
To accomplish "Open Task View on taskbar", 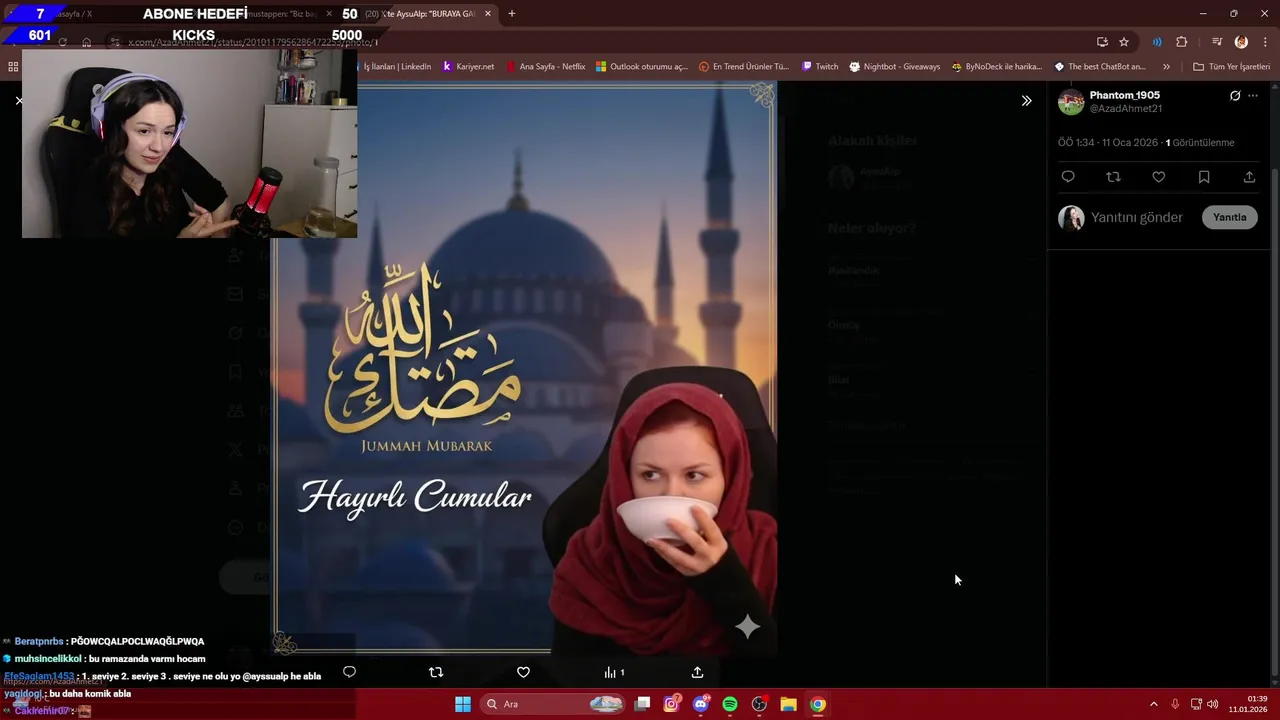I will click(642, 704).
